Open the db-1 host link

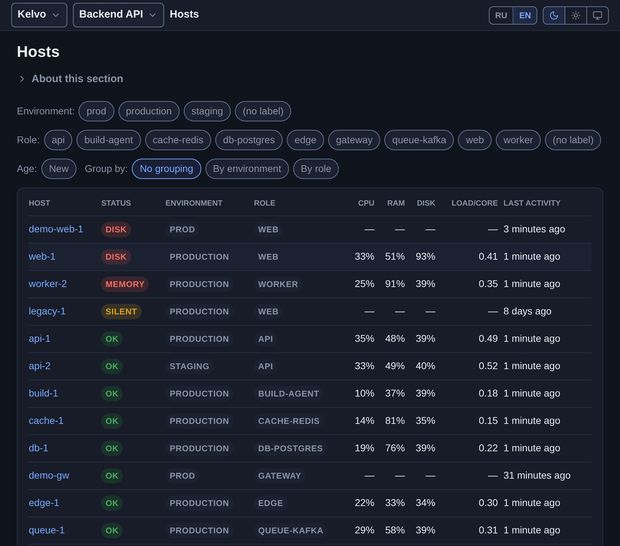pos(38,448)
